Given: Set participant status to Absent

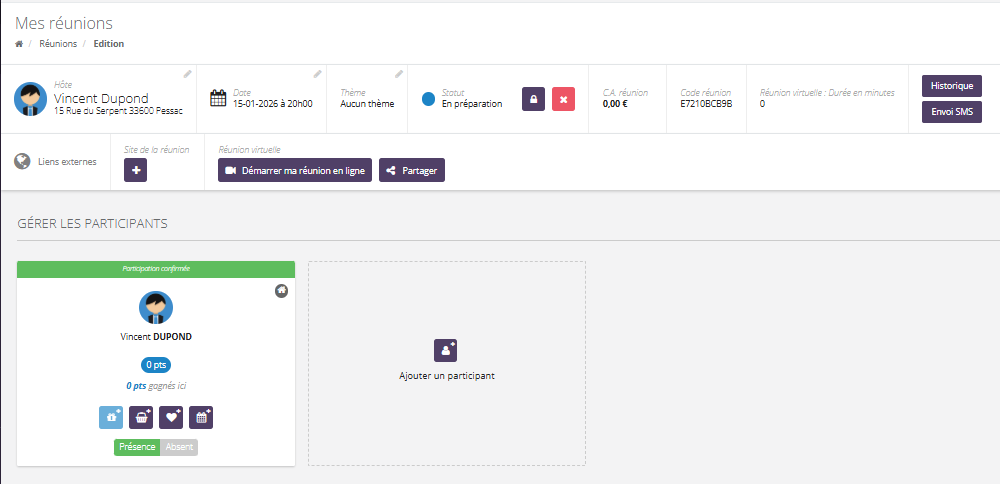Looking at the screenshot, I should (x=179, y=447).
